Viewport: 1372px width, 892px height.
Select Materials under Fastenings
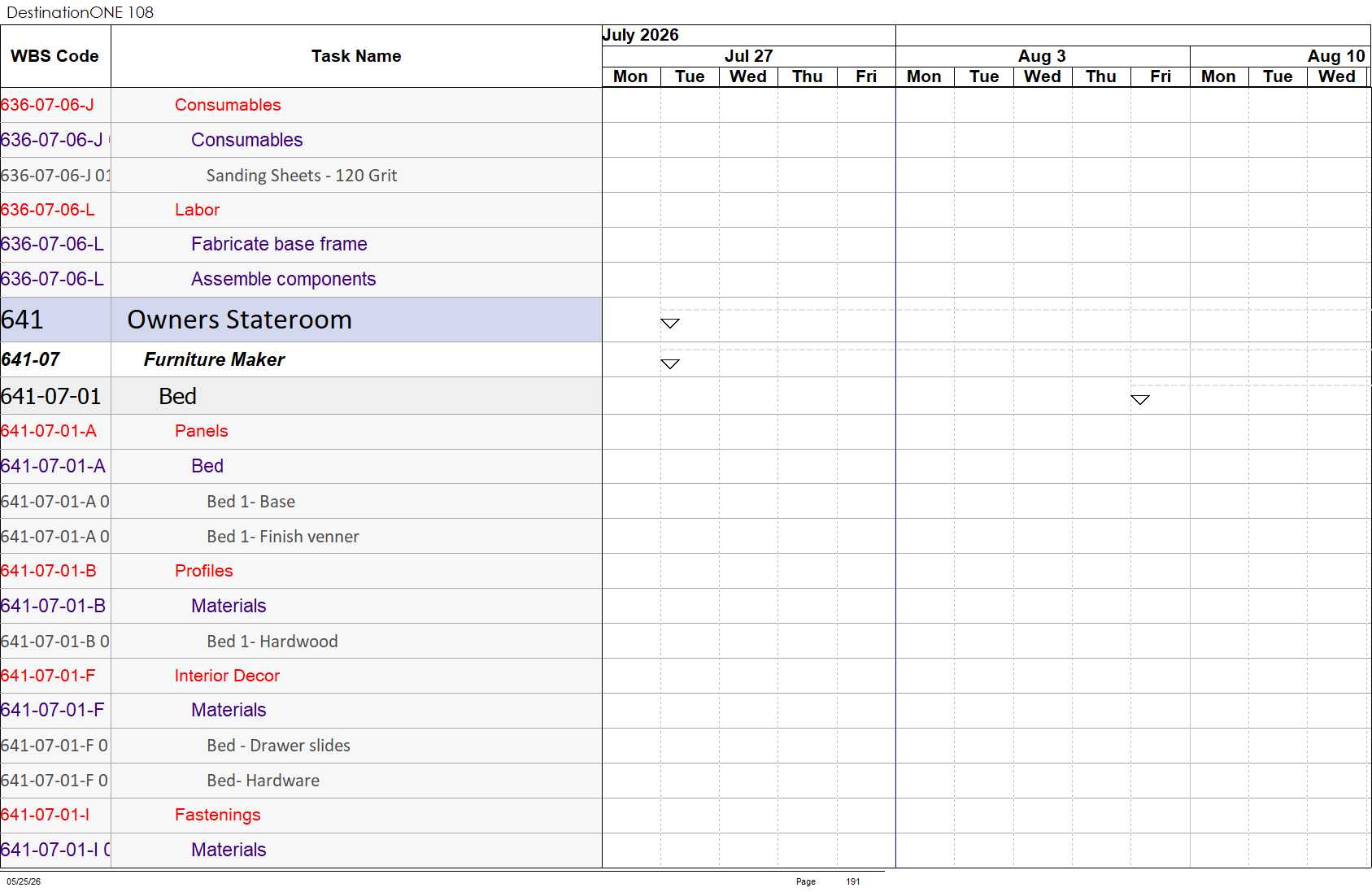[x=301, y=850]
